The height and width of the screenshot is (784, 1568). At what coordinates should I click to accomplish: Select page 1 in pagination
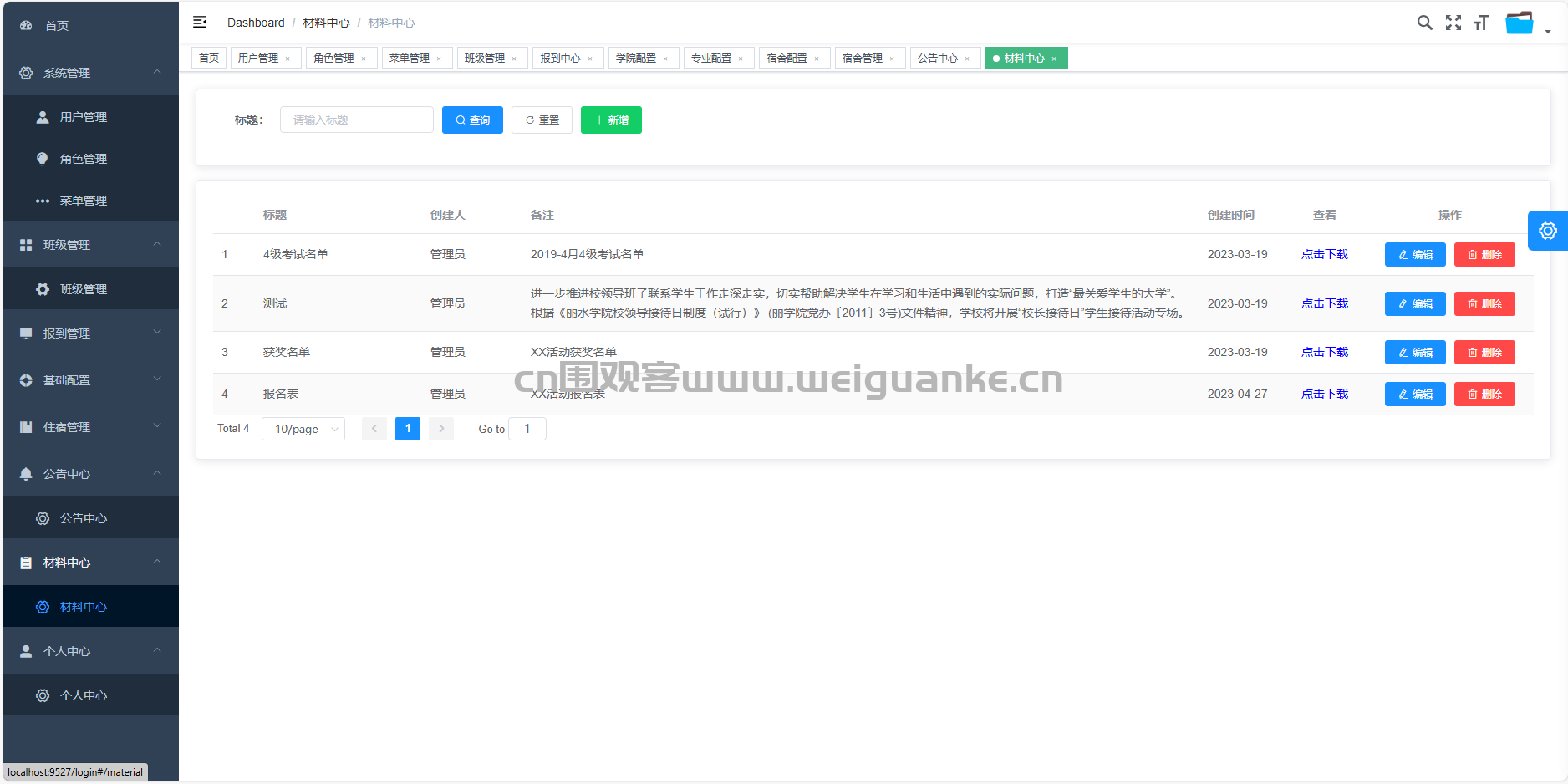click(x=408, y=429)
